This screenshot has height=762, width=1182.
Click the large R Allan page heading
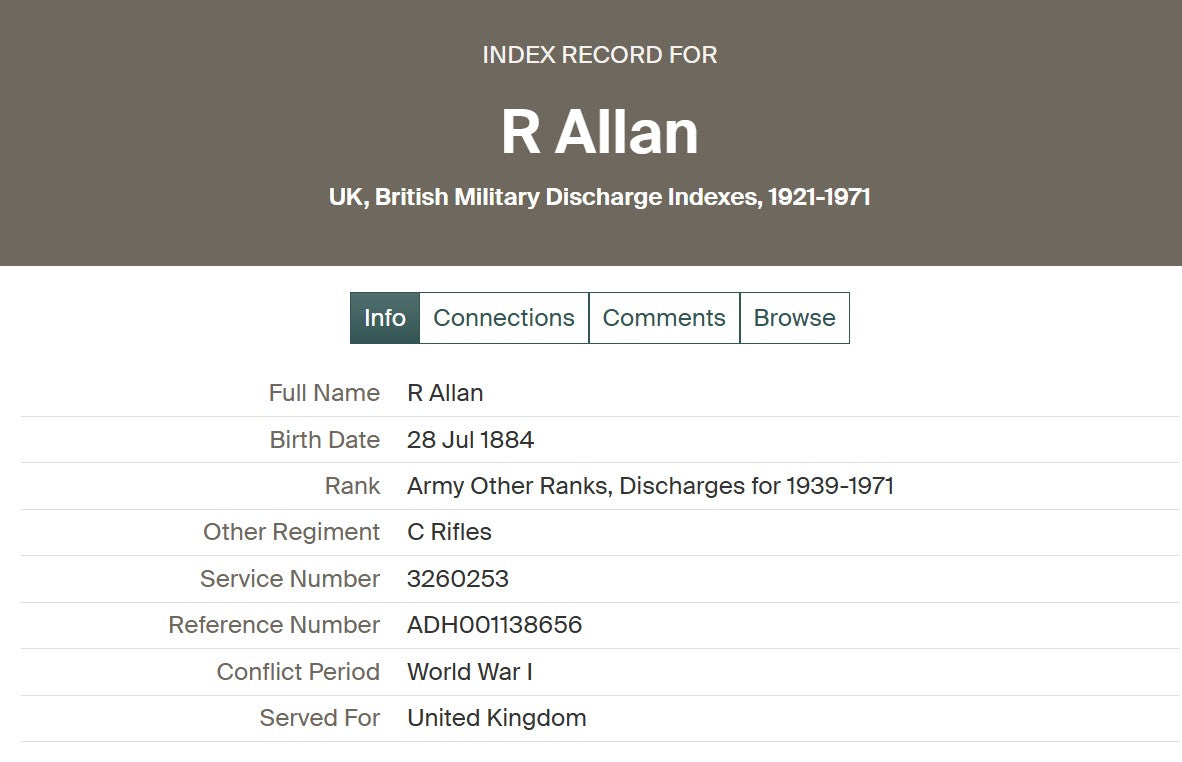[x=599, y=133]
